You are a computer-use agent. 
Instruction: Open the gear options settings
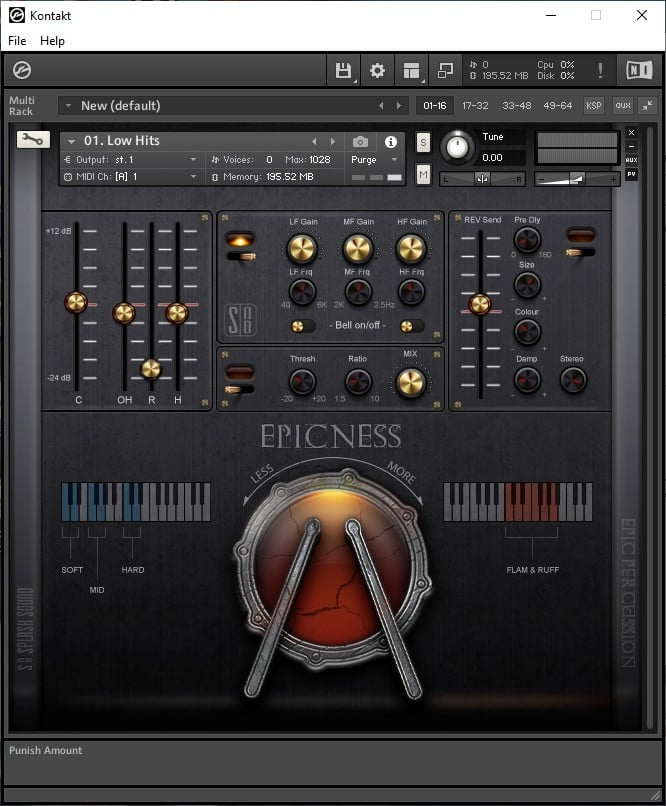[377, 70]
